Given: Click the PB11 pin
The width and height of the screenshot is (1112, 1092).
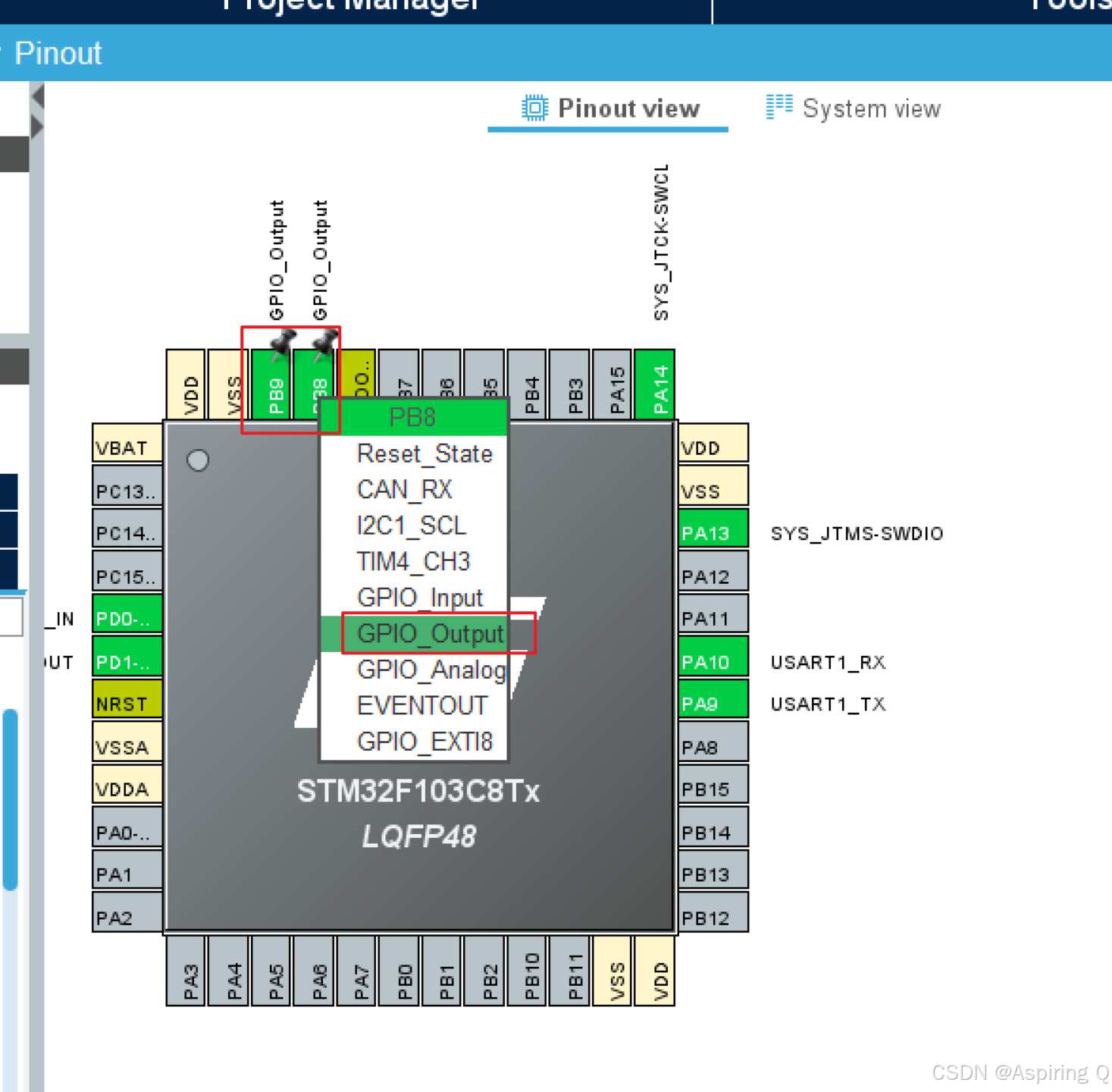Looking at the screenshot, I should tap(569, 971).
